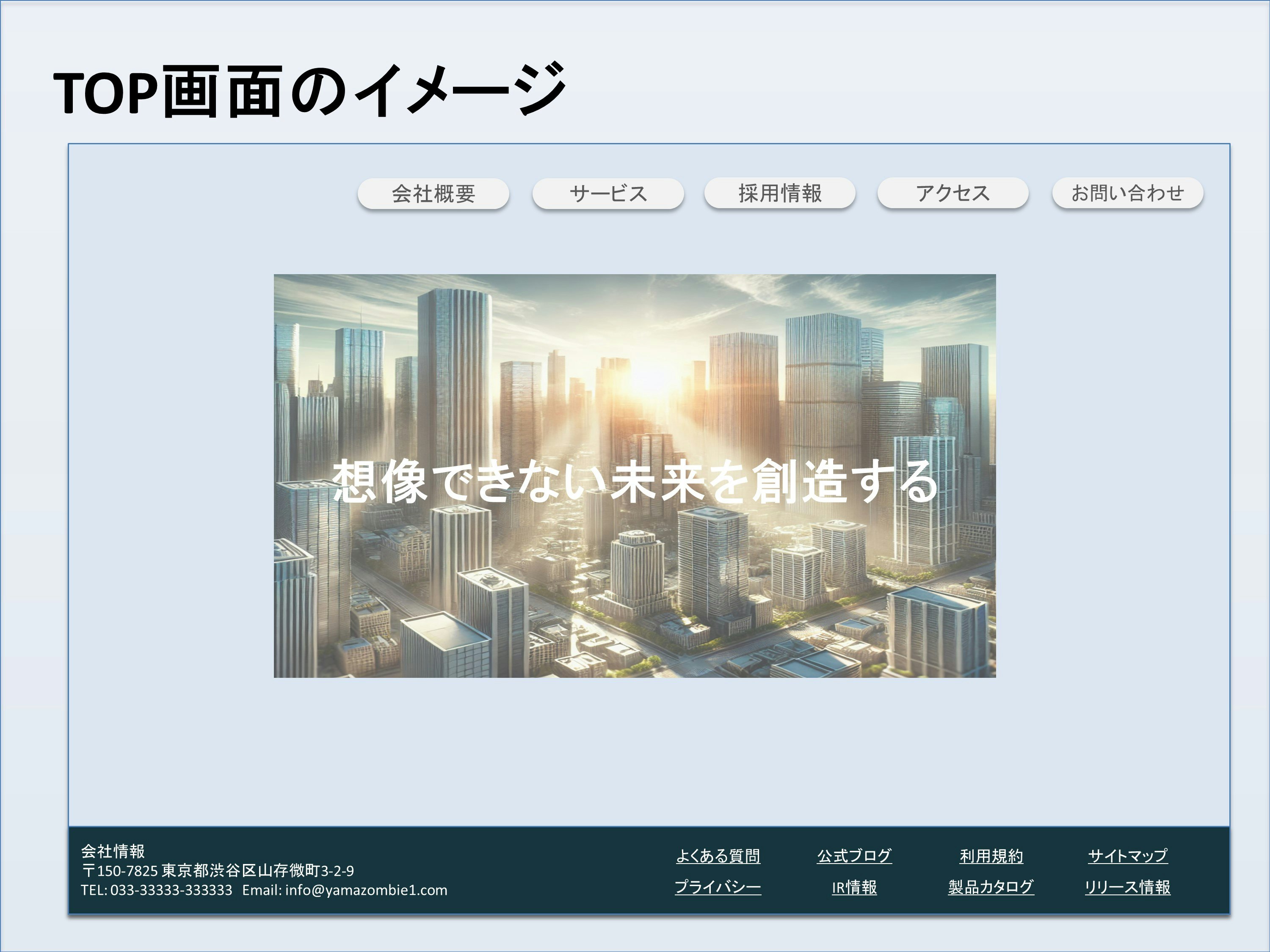
Task: Open the プライバシー footer link
Action: coord(718,887)
